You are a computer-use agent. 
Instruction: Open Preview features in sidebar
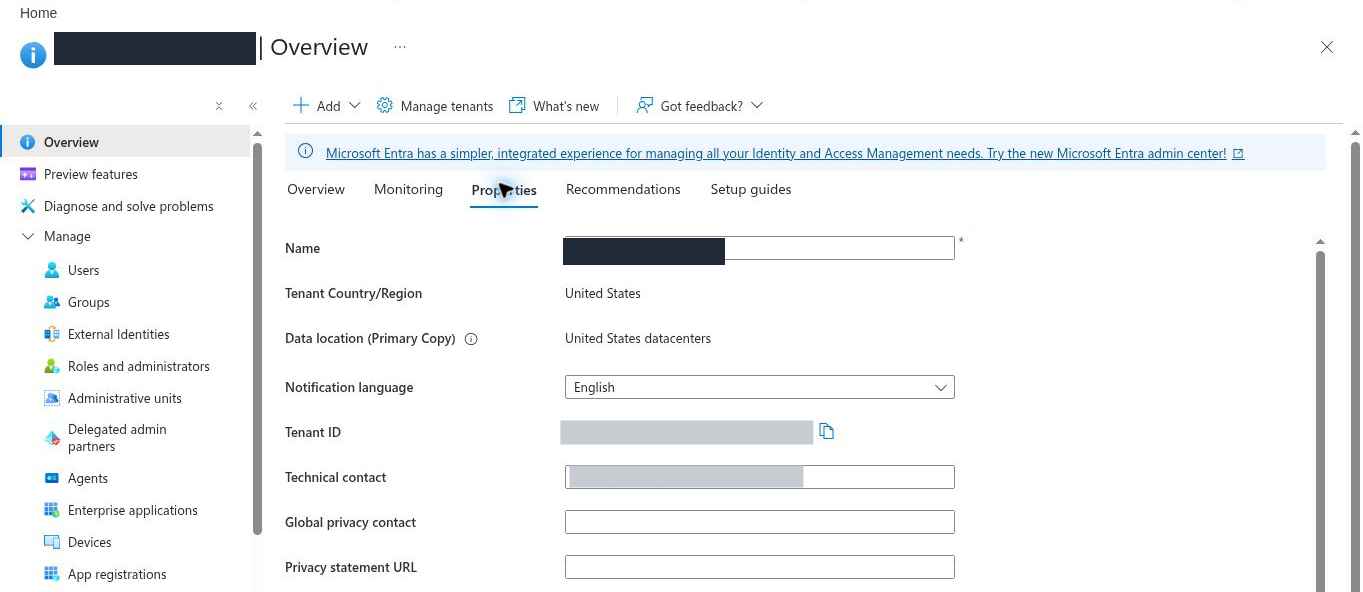coord(91,174)
